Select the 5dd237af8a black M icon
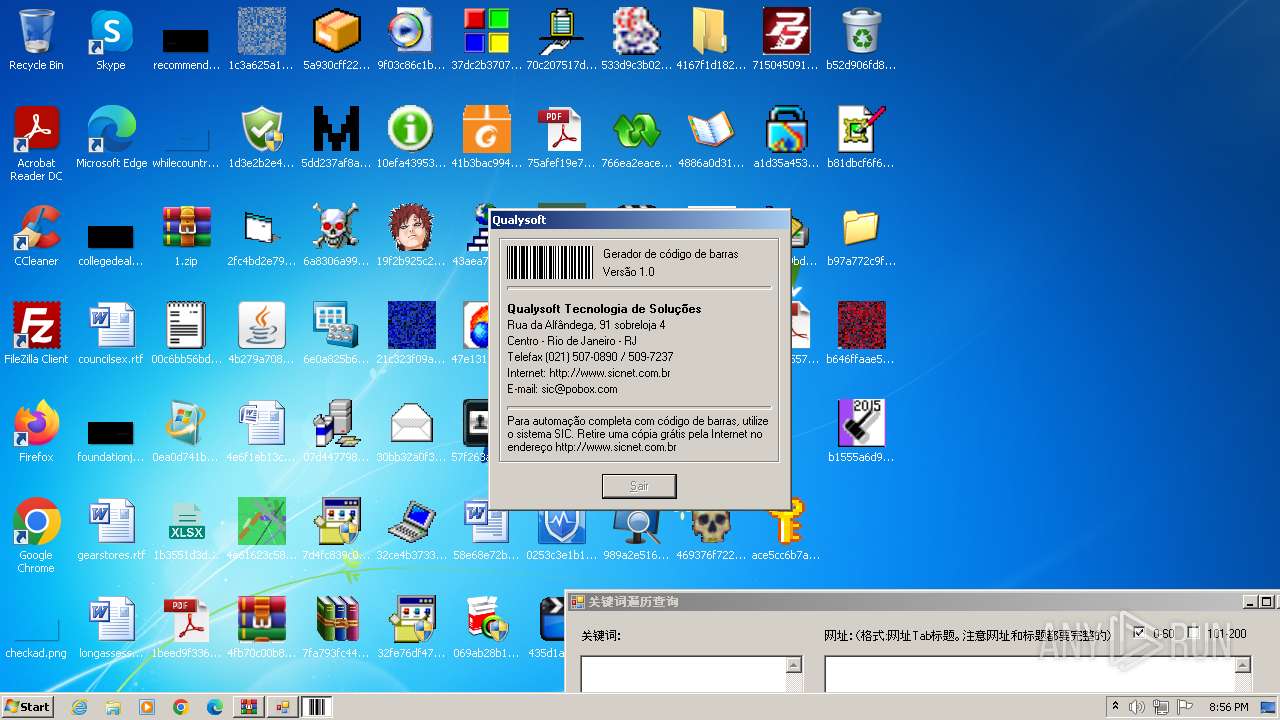The height and width of the screenshot is (720, 1280). click(x=336, y=138)
